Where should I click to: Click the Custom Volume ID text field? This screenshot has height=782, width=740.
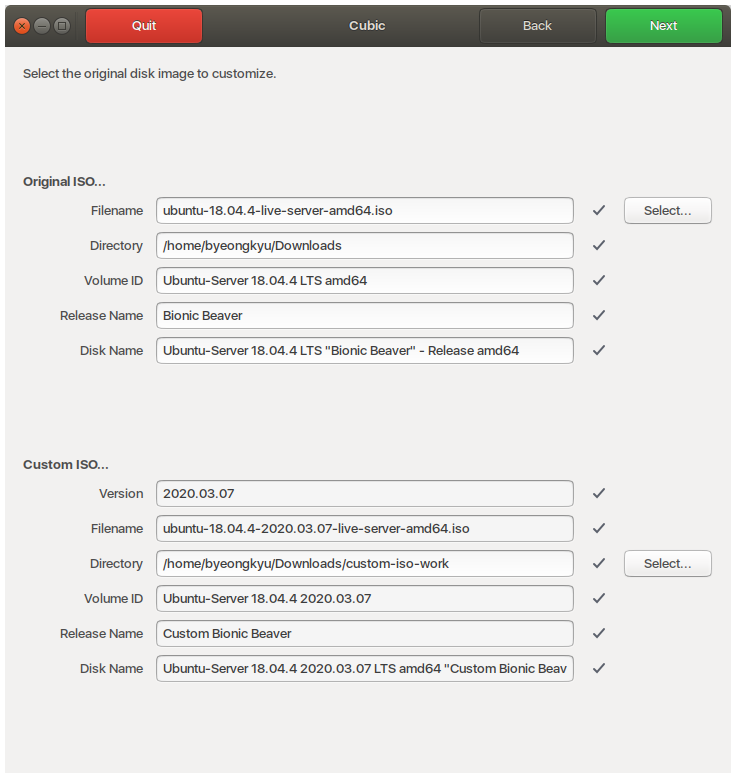pyautogui.click(x=365, y=599)
